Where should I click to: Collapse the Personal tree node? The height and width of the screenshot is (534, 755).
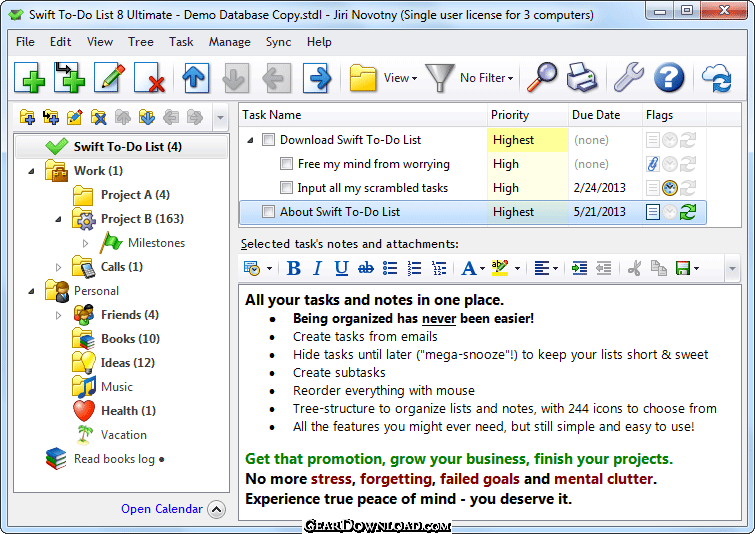pyautogui.click(x=31, y=291)
